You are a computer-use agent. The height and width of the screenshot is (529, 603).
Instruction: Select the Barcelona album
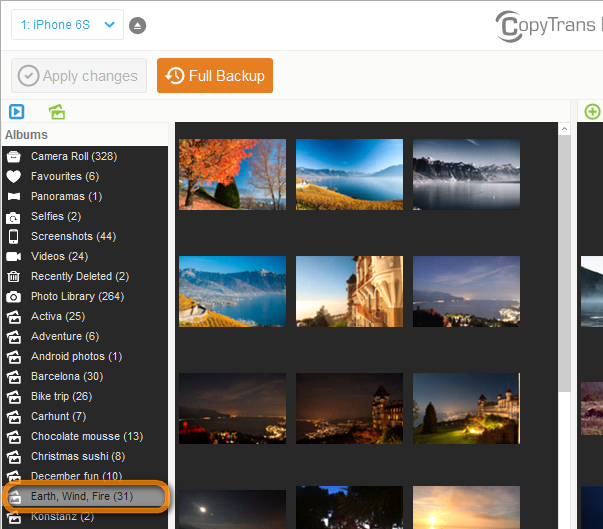pos(66,376)
